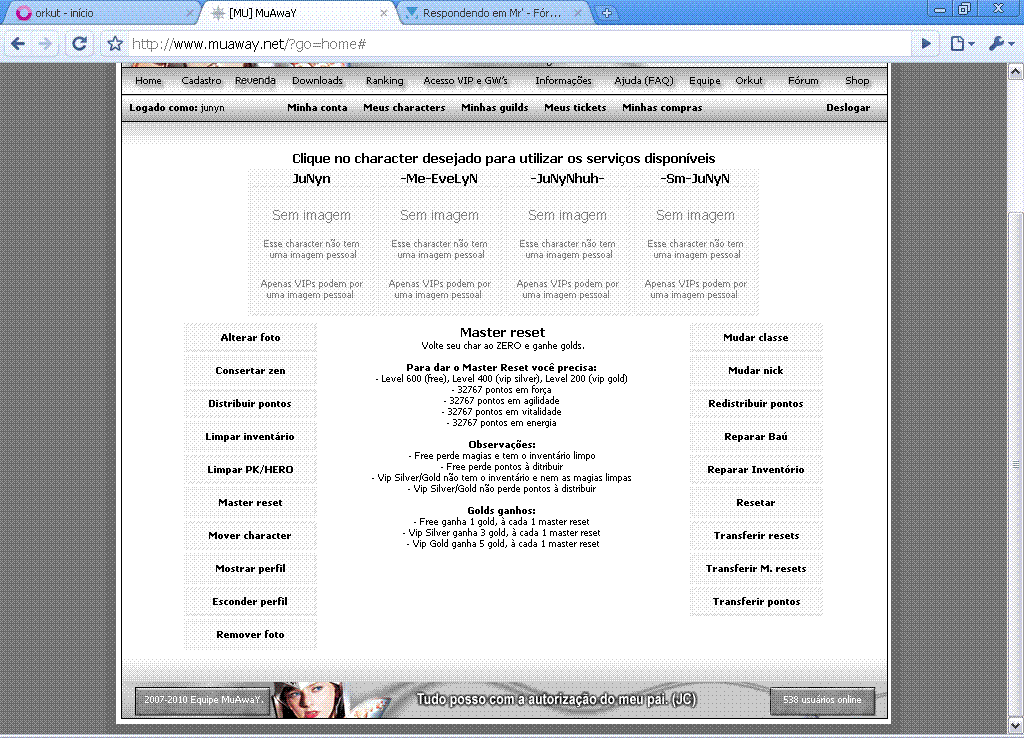Open Downloads in the site navigation
The width and height of the screenshot is (1024, 738).
pos(317,81)
